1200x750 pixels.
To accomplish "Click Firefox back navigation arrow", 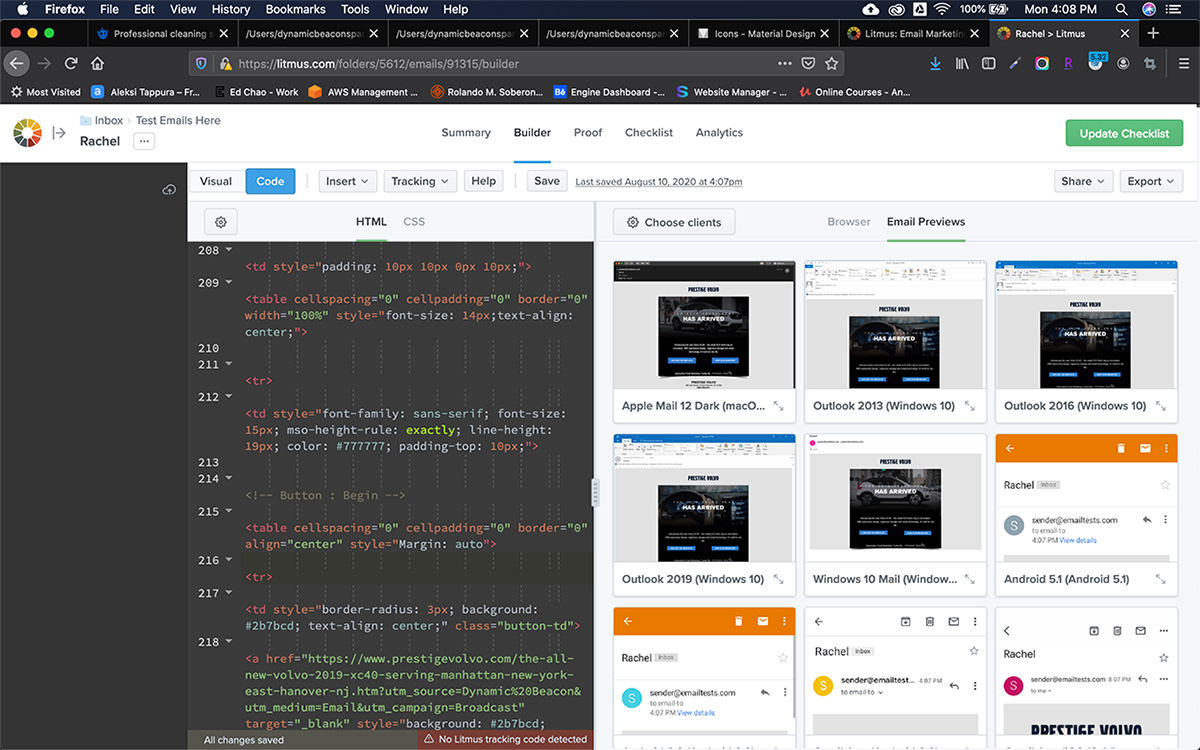I will [16, 63].
